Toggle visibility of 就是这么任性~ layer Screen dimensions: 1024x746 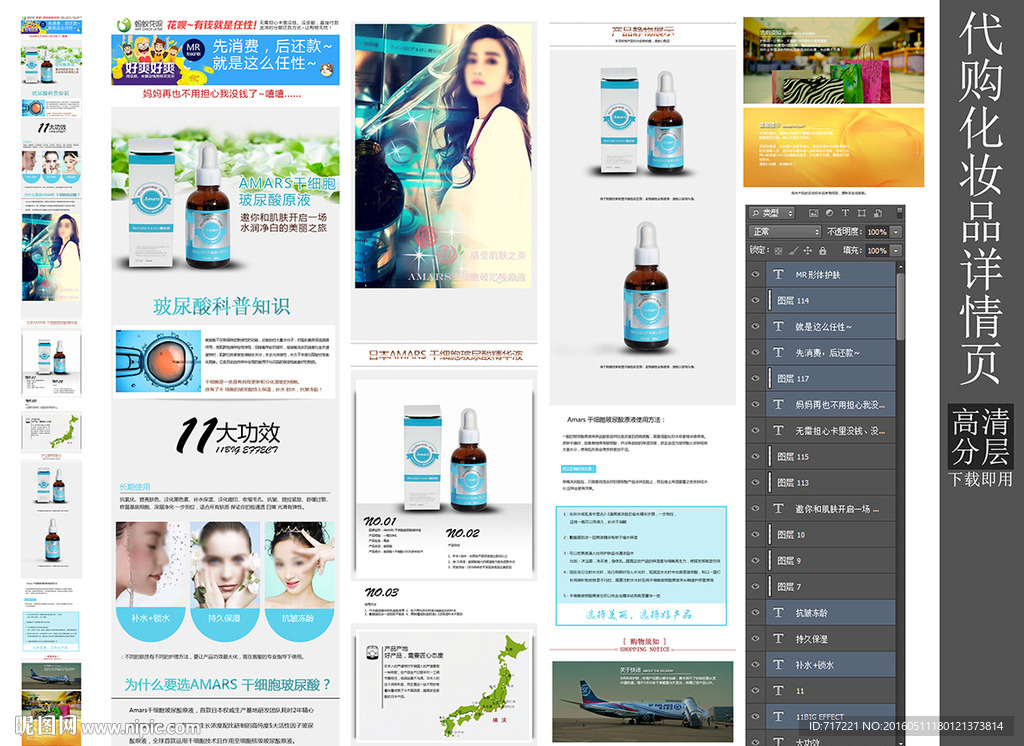(755, 326)
